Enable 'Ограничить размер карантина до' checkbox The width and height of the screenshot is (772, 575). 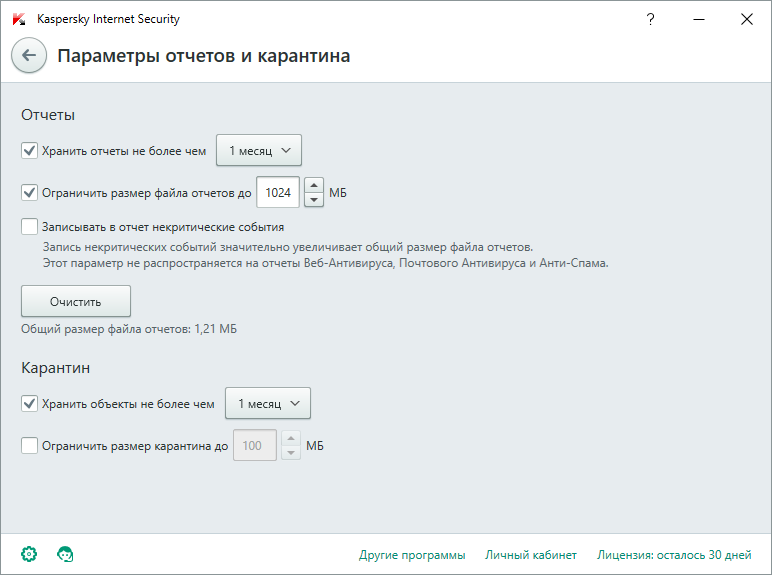[x=30, y=446]
